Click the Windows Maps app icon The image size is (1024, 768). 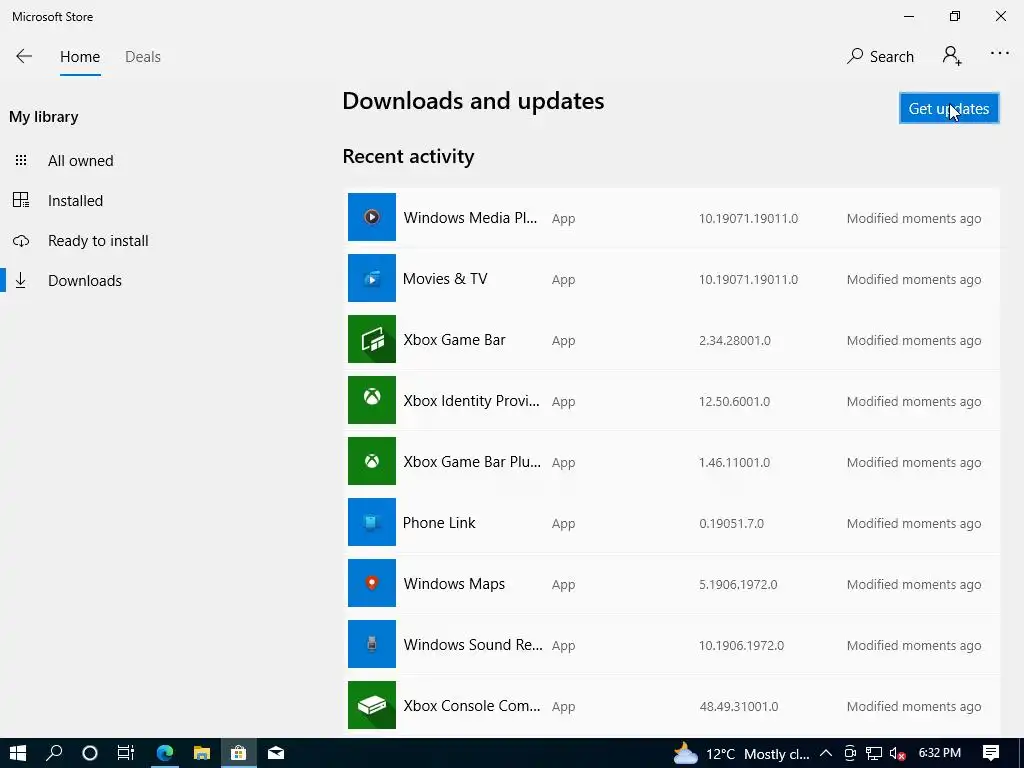coord(372,583)
